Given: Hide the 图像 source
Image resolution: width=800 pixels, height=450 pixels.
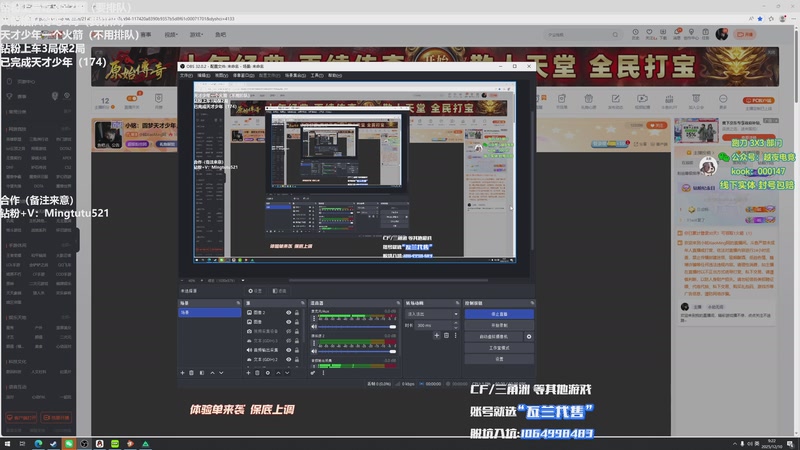Looking at the screenshot, I should pos(289,322).
